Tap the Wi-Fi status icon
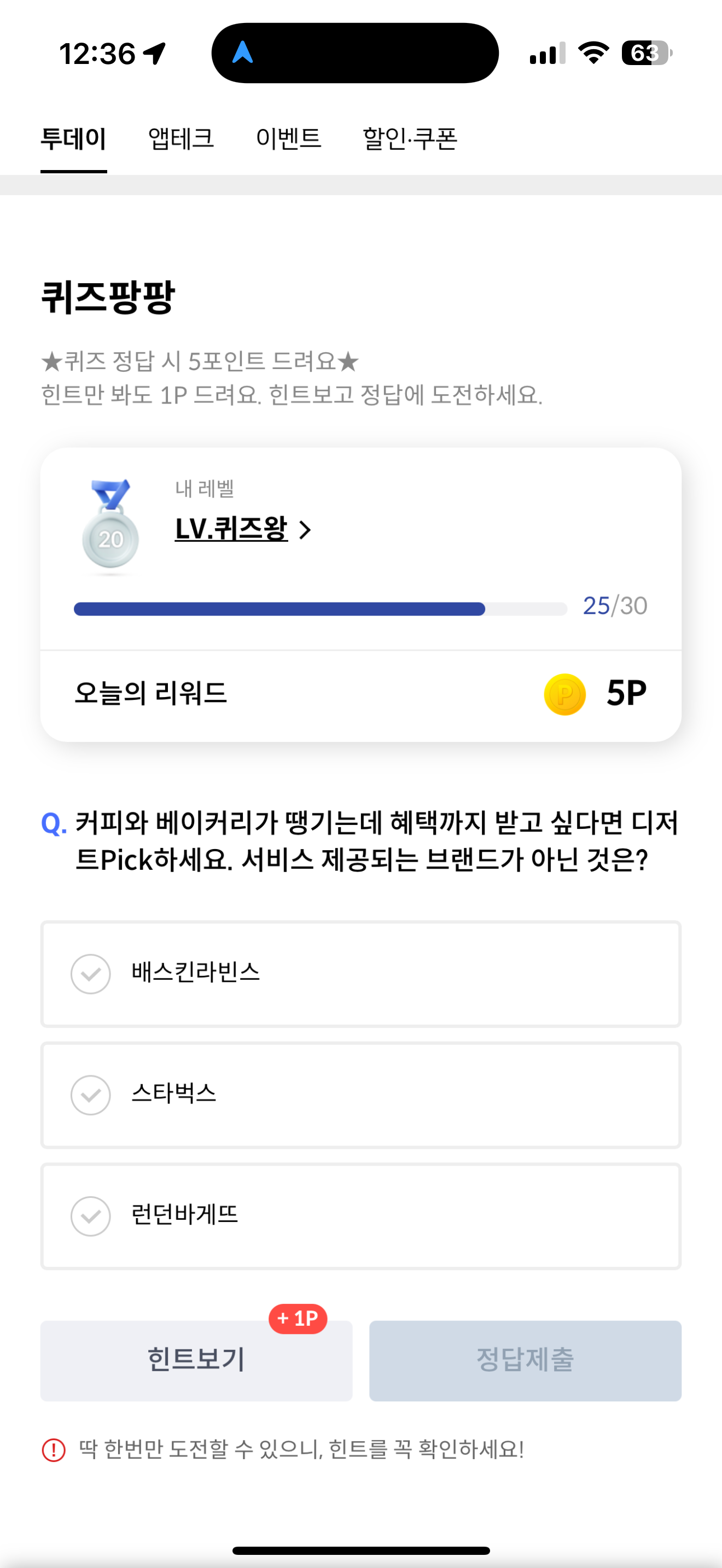 593,52
